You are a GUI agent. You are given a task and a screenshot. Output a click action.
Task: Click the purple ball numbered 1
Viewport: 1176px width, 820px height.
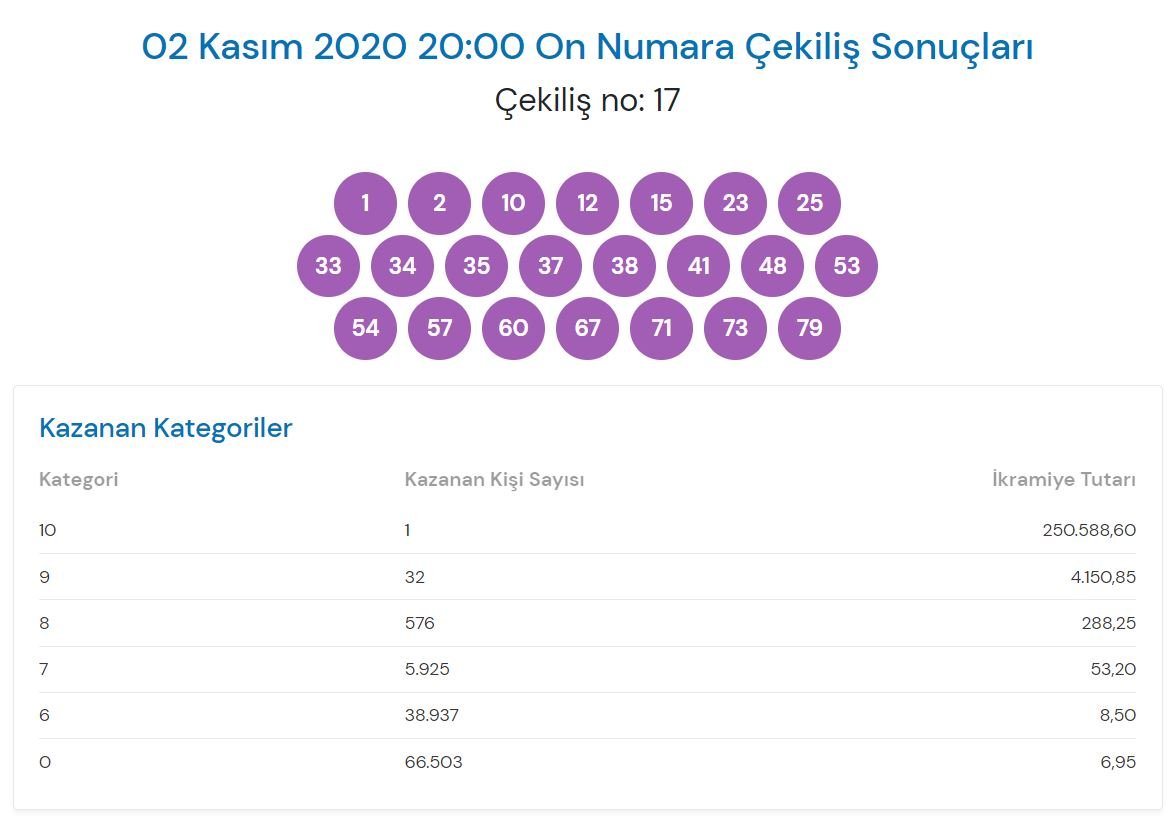365,203
